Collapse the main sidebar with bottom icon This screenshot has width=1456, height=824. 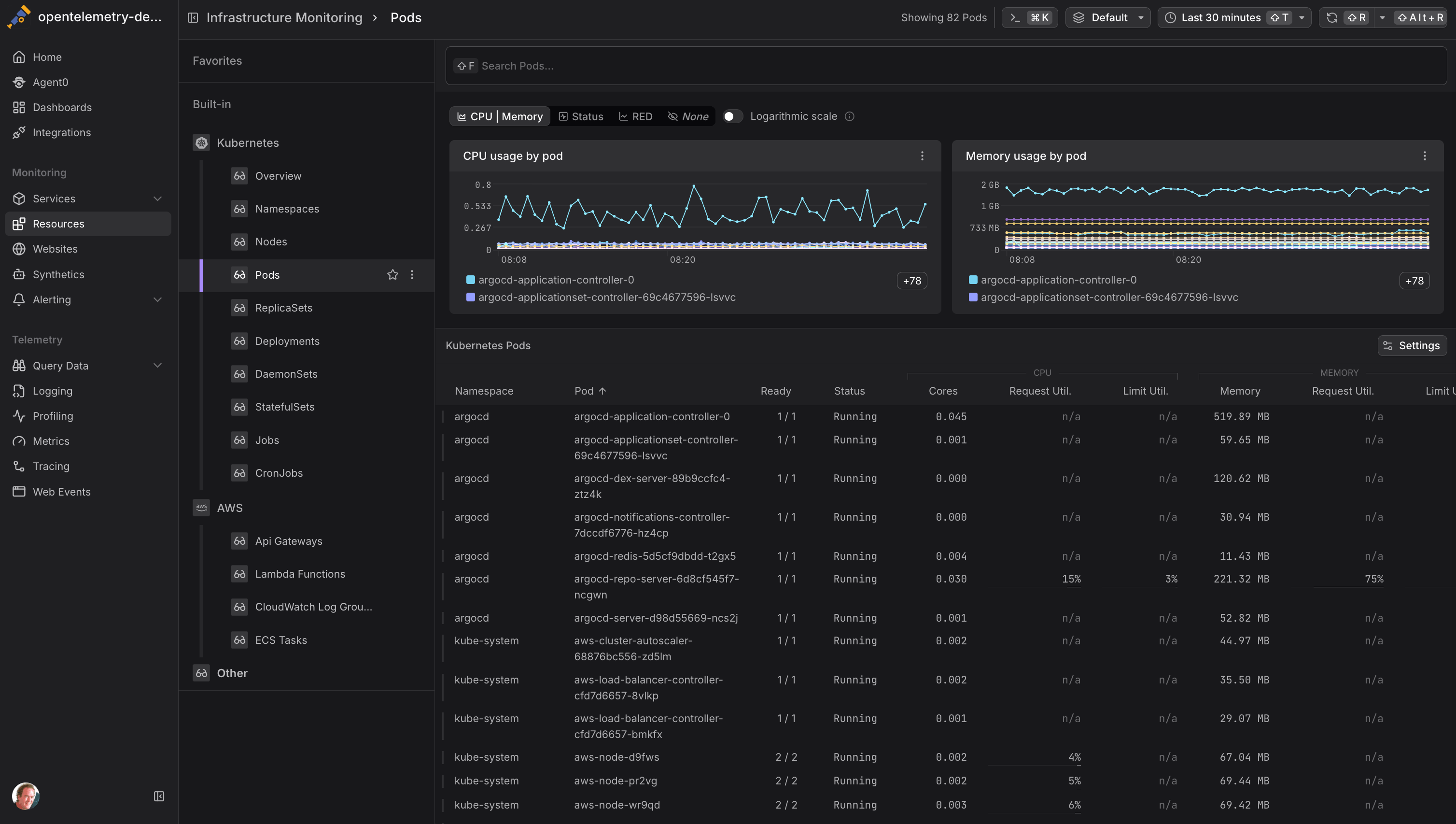click(159, 796)
